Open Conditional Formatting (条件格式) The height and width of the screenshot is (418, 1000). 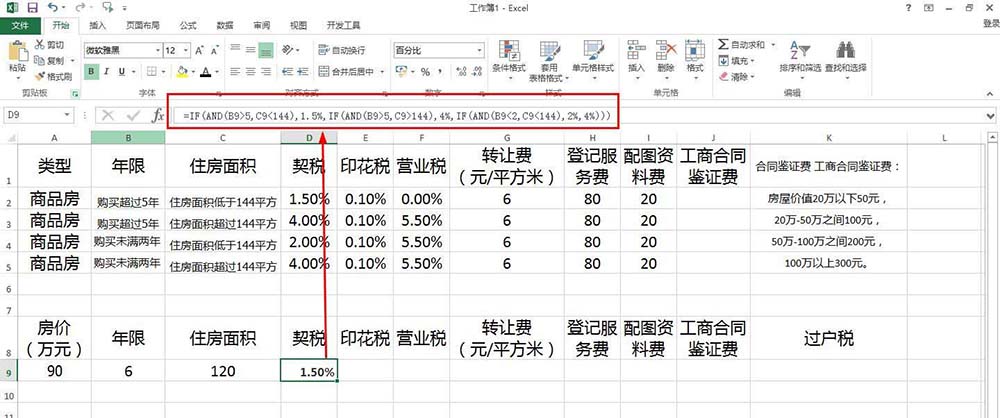point(509,61)
